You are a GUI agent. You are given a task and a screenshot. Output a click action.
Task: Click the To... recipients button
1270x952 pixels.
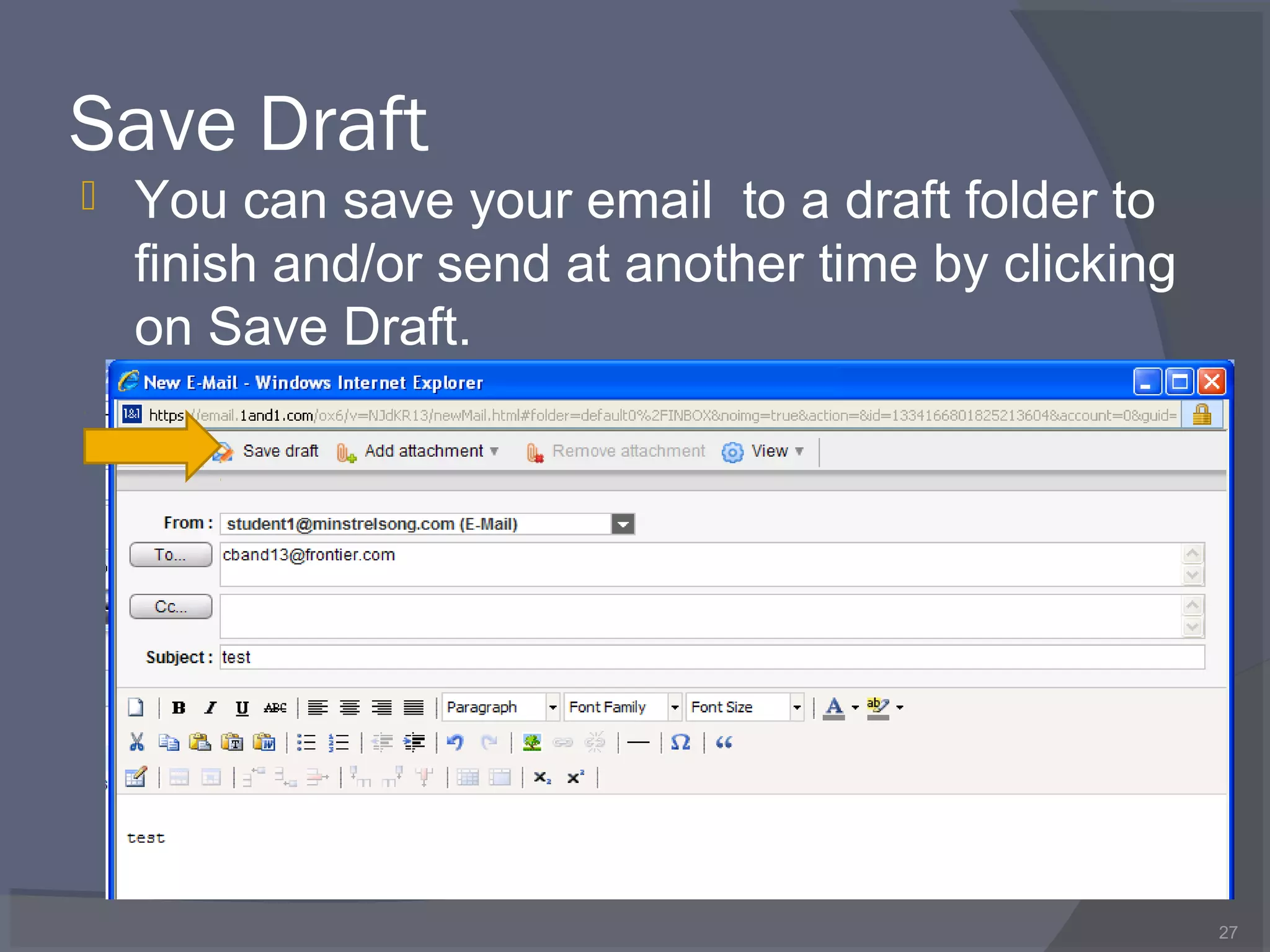pyautogui.click(x=171, y=555)
